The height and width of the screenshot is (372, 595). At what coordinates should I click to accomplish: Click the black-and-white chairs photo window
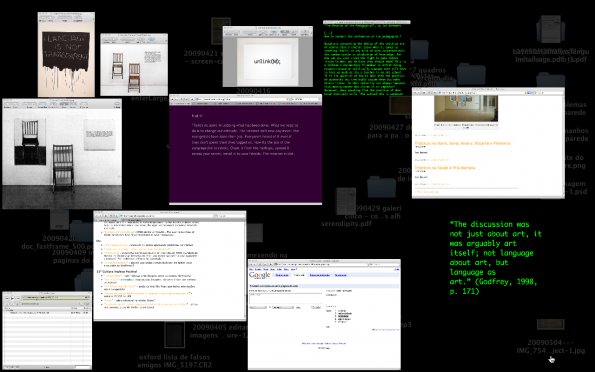coord(62,154)
